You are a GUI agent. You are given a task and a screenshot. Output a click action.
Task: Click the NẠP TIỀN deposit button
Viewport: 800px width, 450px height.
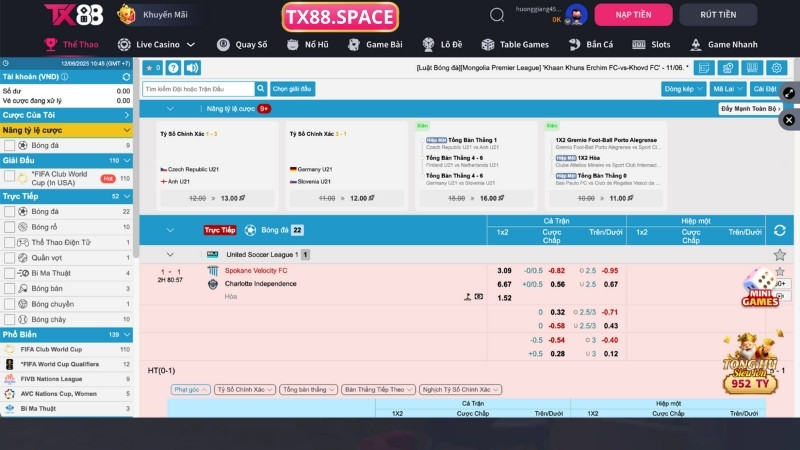point(633,15)
